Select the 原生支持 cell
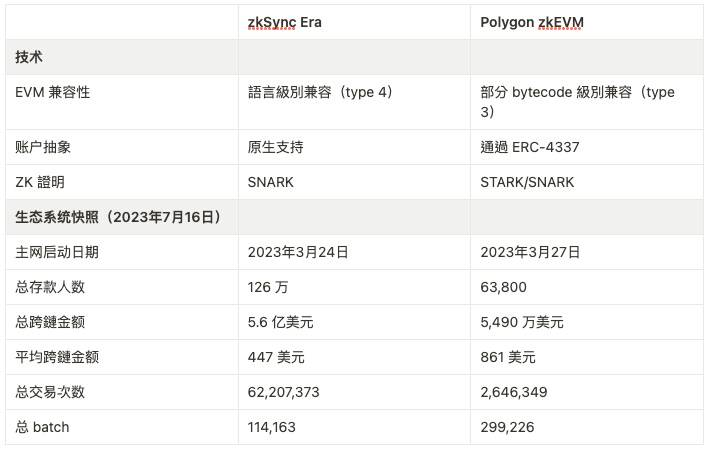Screen dimensions: 711x451 (354, 147)
